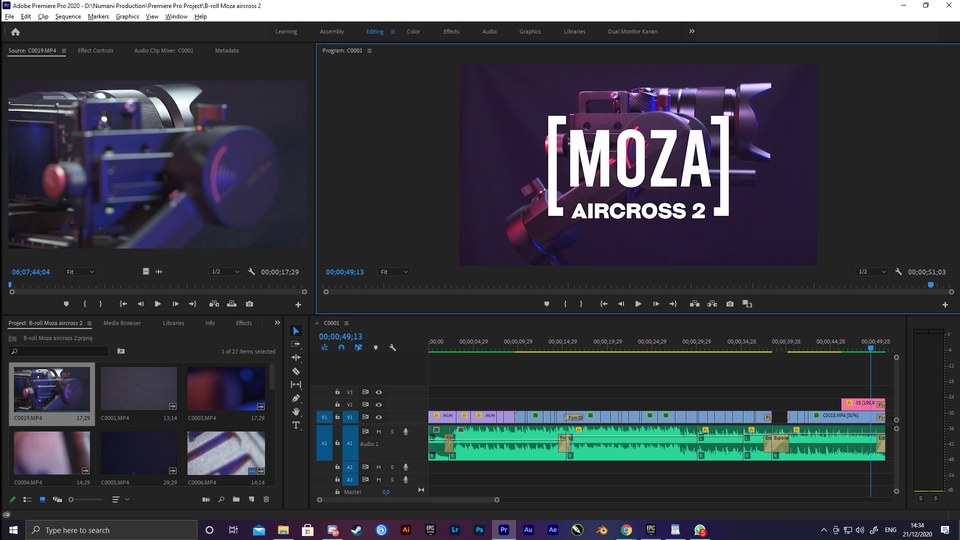The image size is (960, 540).
Task: Export frame from Program monitor camera icon
Action: pyautogui.click(x=730, y=304)
